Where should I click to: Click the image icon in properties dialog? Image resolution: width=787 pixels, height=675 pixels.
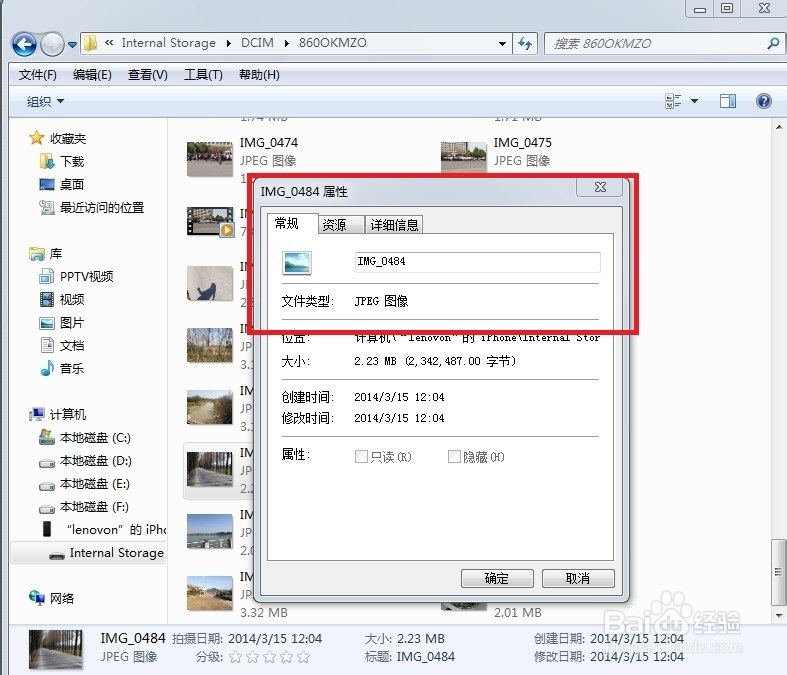pyautogui.click(x=297, y=263)
